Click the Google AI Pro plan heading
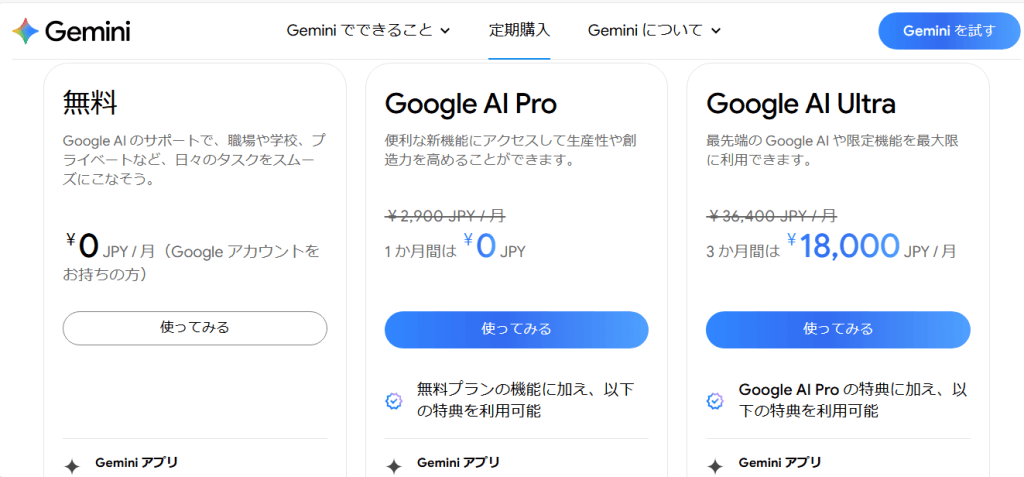 [470, 103]
